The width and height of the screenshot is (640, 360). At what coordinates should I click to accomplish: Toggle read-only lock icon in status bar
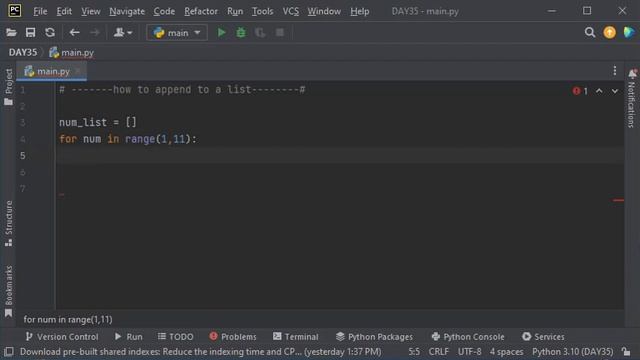pyautogui.click(x=626, y=351)
